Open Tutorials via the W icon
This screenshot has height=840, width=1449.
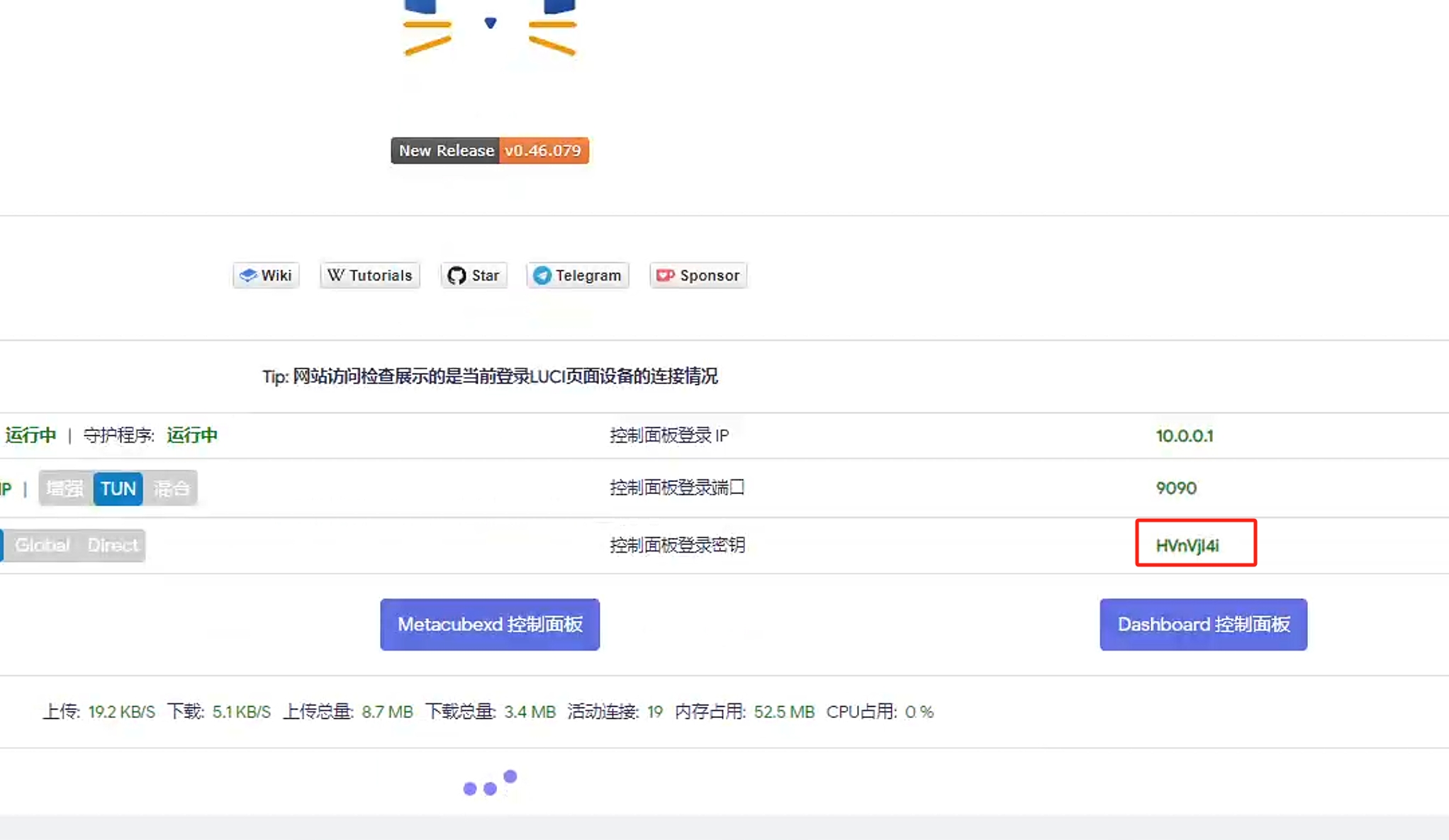(337, 275)
